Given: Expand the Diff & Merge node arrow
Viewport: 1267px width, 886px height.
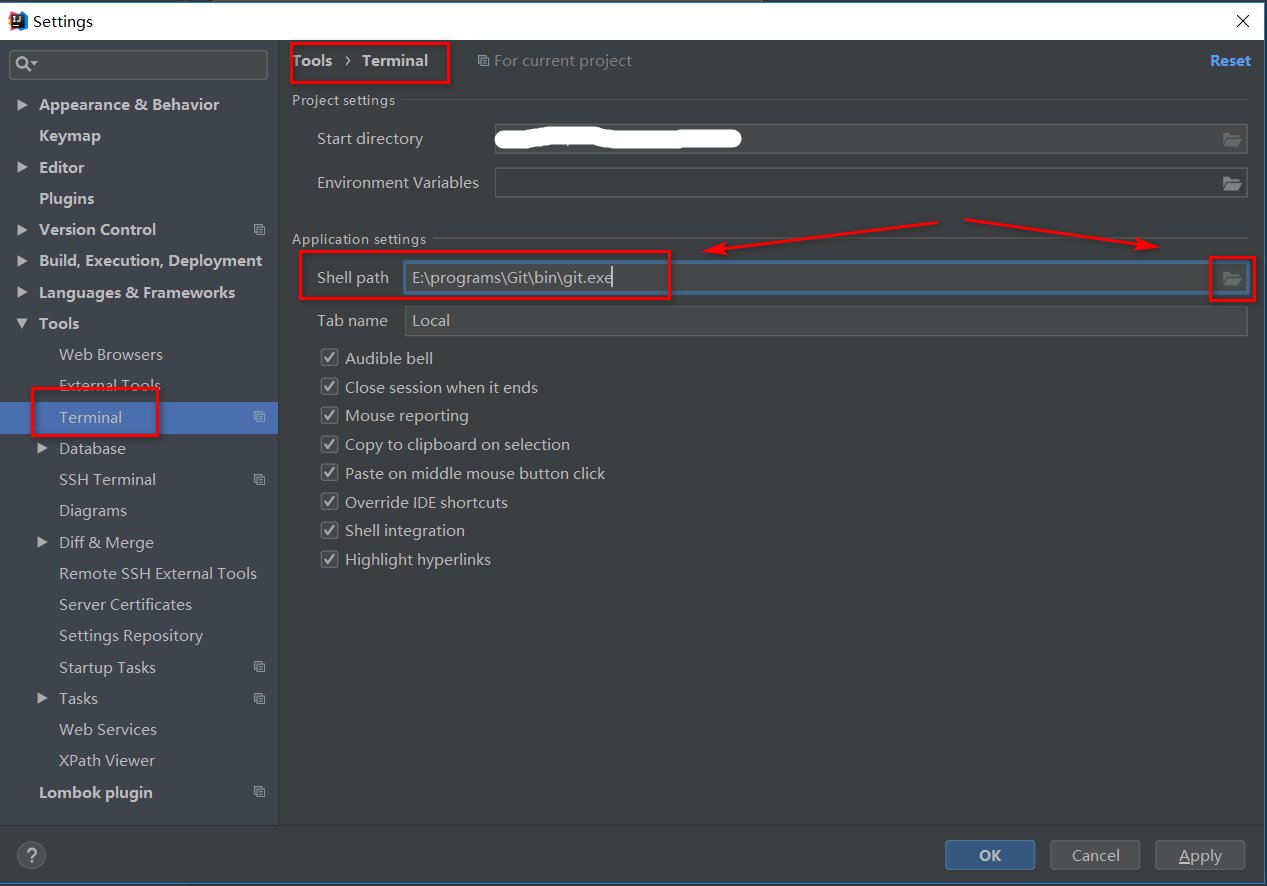Looking at the screenshot, I should pos(42,542).
